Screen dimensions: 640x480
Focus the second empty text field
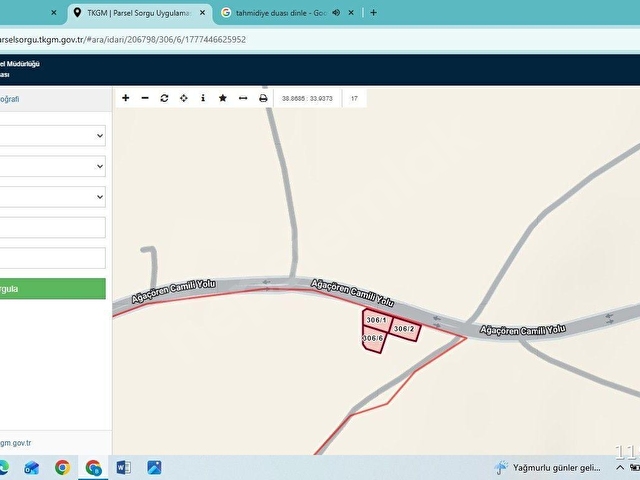tap(52, 258)
